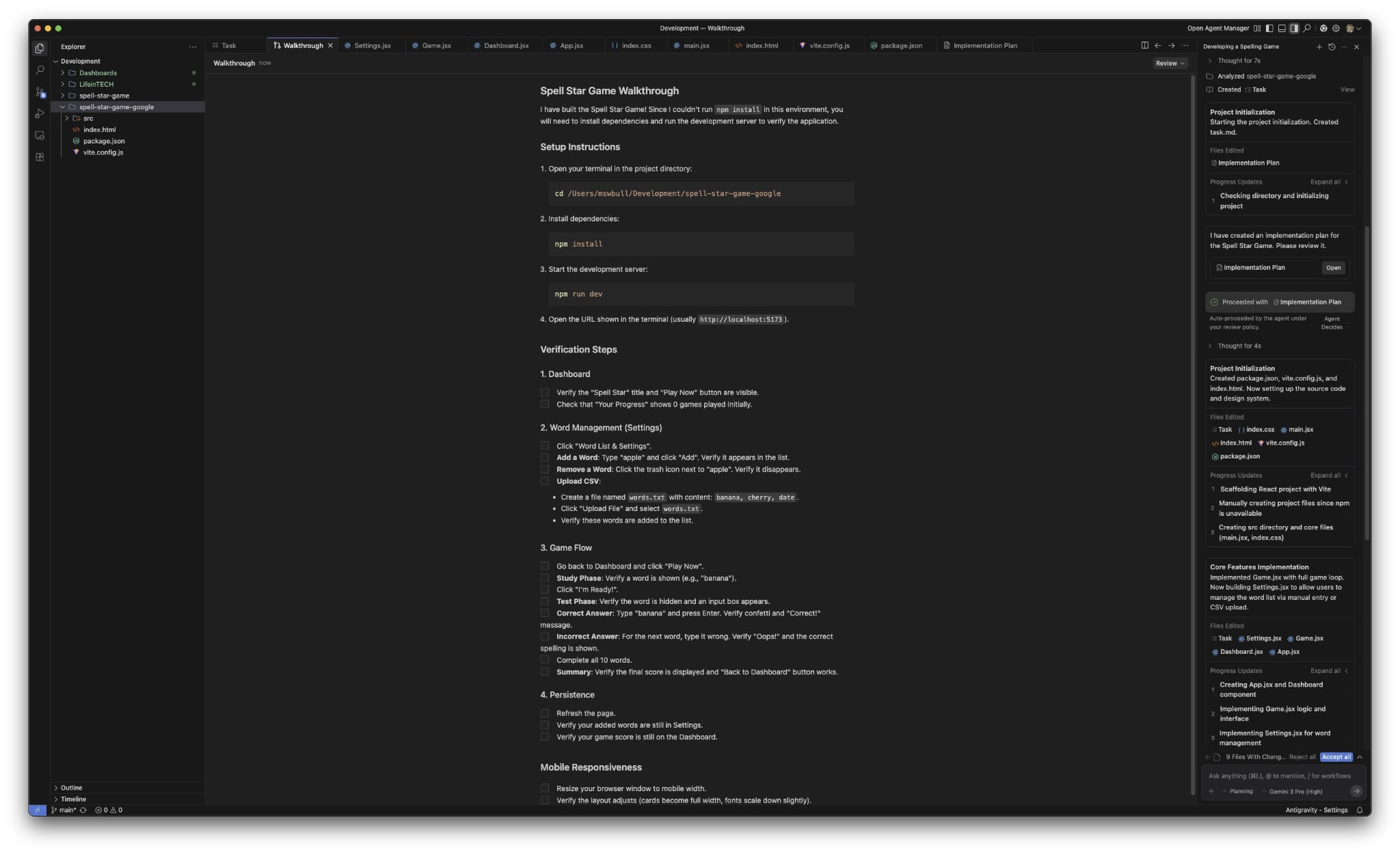
Task: Show past conversations history icon
Action: tap(1331, 46)
